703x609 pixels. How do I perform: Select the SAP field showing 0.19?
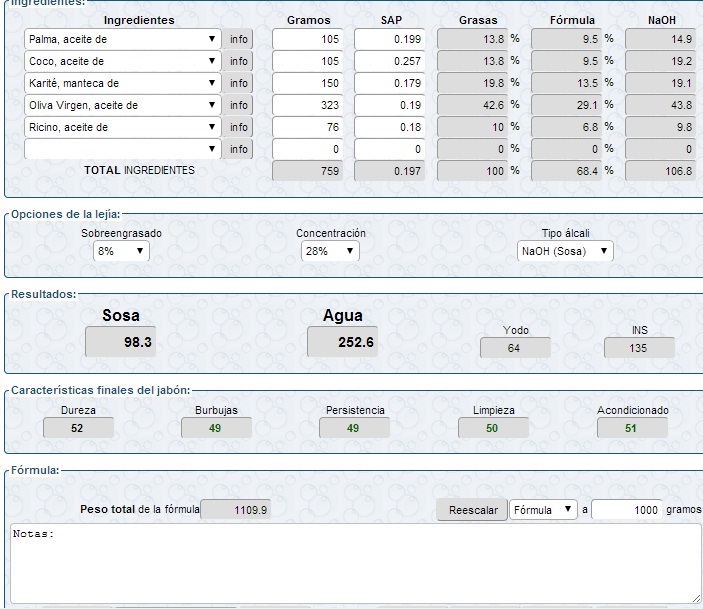pyautogui.click(x=390, y=105)
